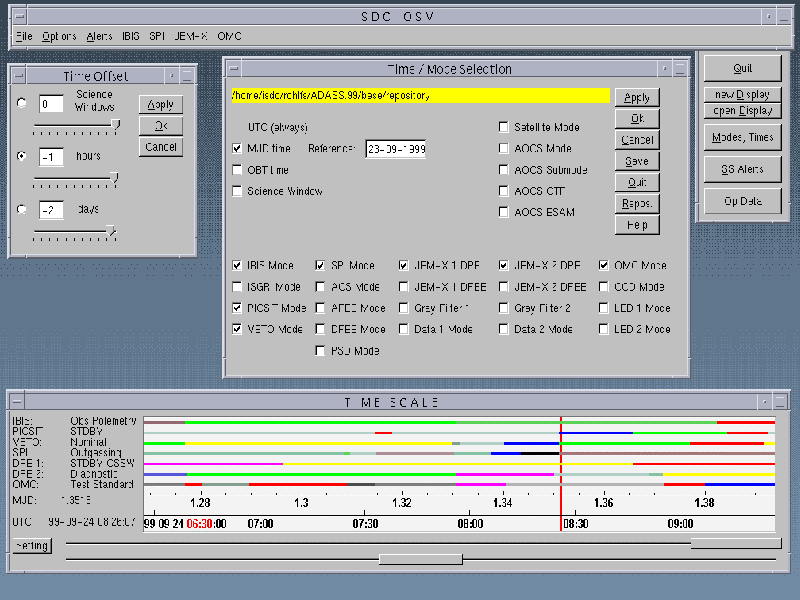This screenshot has width=800, height=600.
Task: Open the File menu
Action: coord(24,36)
